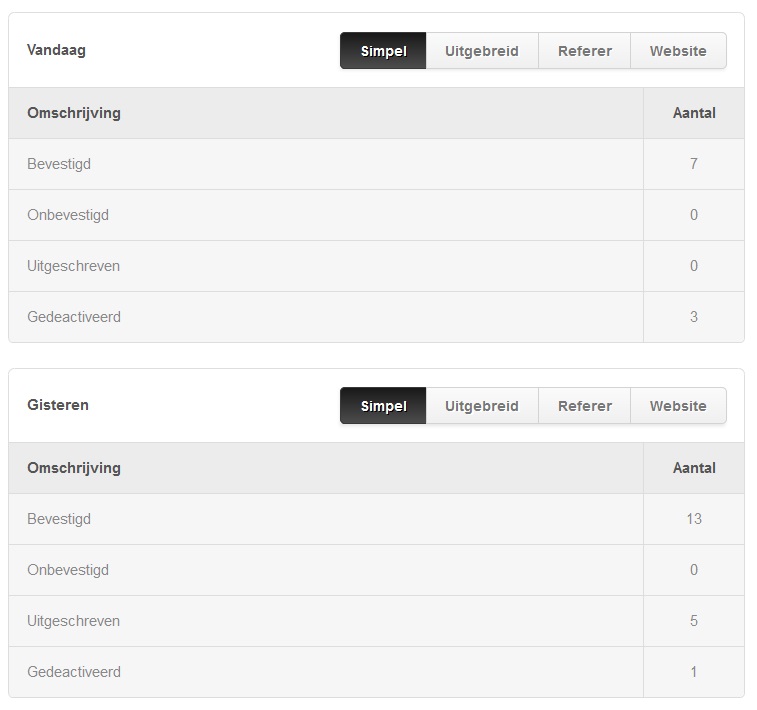Select Simpel tab in Vandaag panel
The width and height of the screenshot is (757, 710).
click(383, 51)
